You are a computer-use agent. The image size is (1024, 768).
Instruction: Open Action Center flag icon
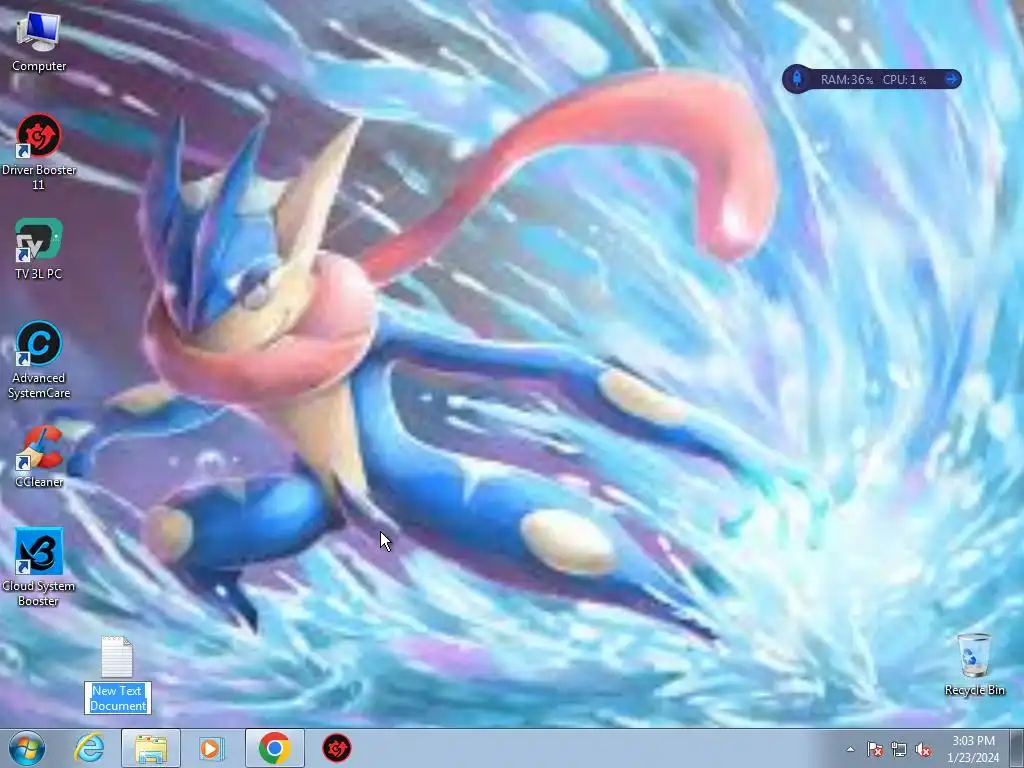874,749
